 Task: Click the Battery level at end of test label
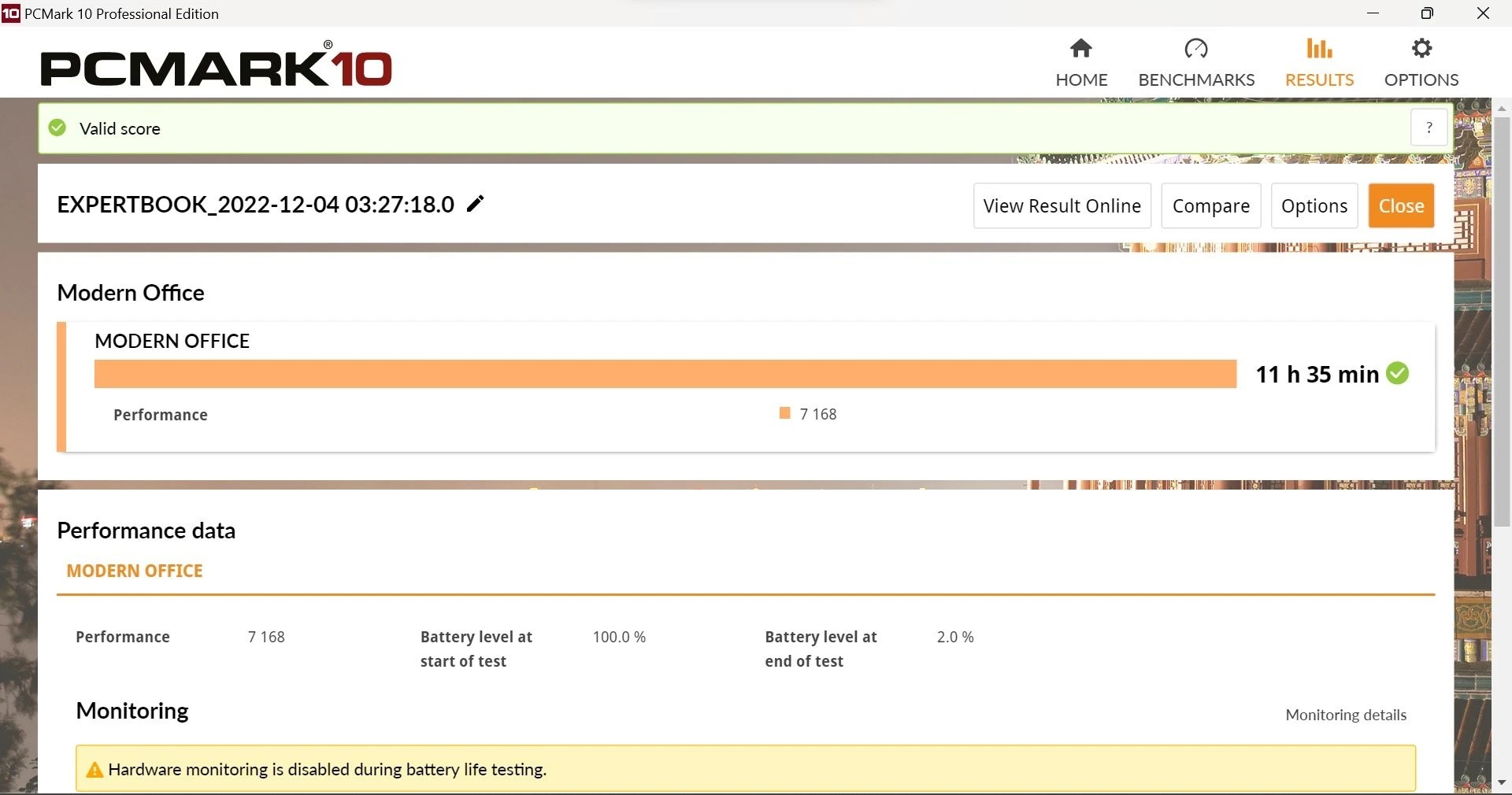point(821,649)
